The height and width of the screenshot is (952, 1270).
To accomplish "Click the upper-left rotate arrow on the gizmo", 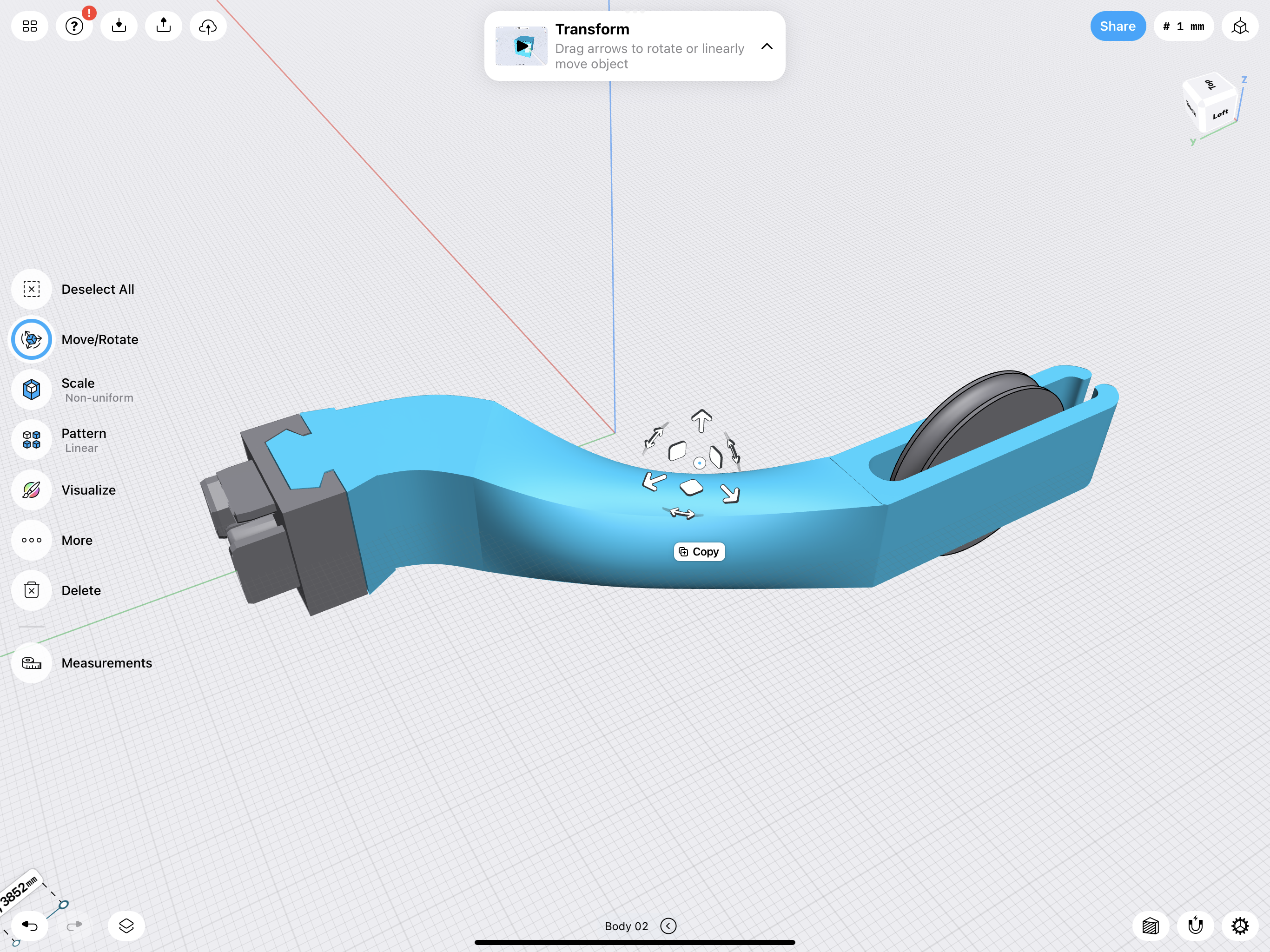I will click(654, 437).
